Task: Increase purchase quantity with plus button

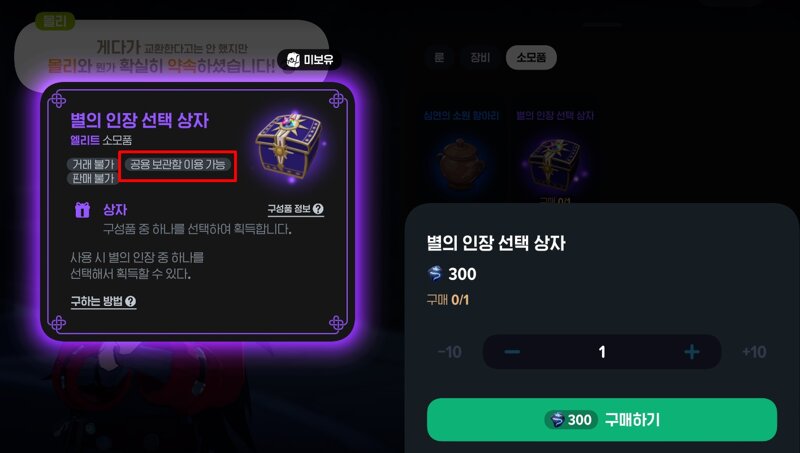Action: coord(692,351)
